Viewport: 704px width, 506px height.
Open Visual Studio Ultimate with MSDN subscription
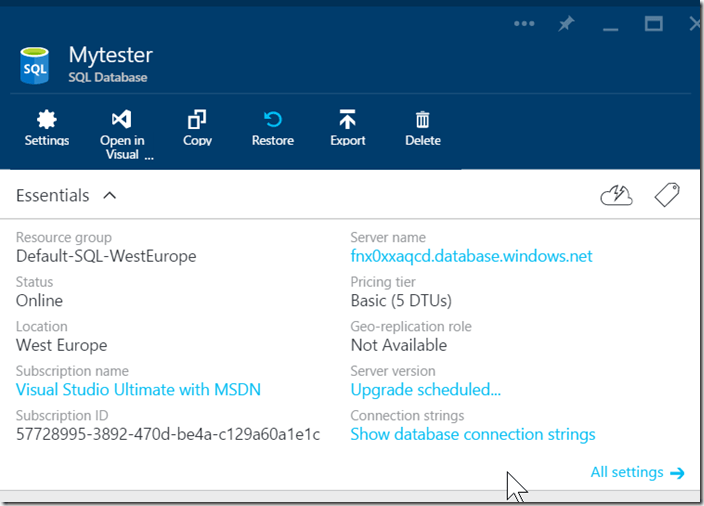click(138, 389)
